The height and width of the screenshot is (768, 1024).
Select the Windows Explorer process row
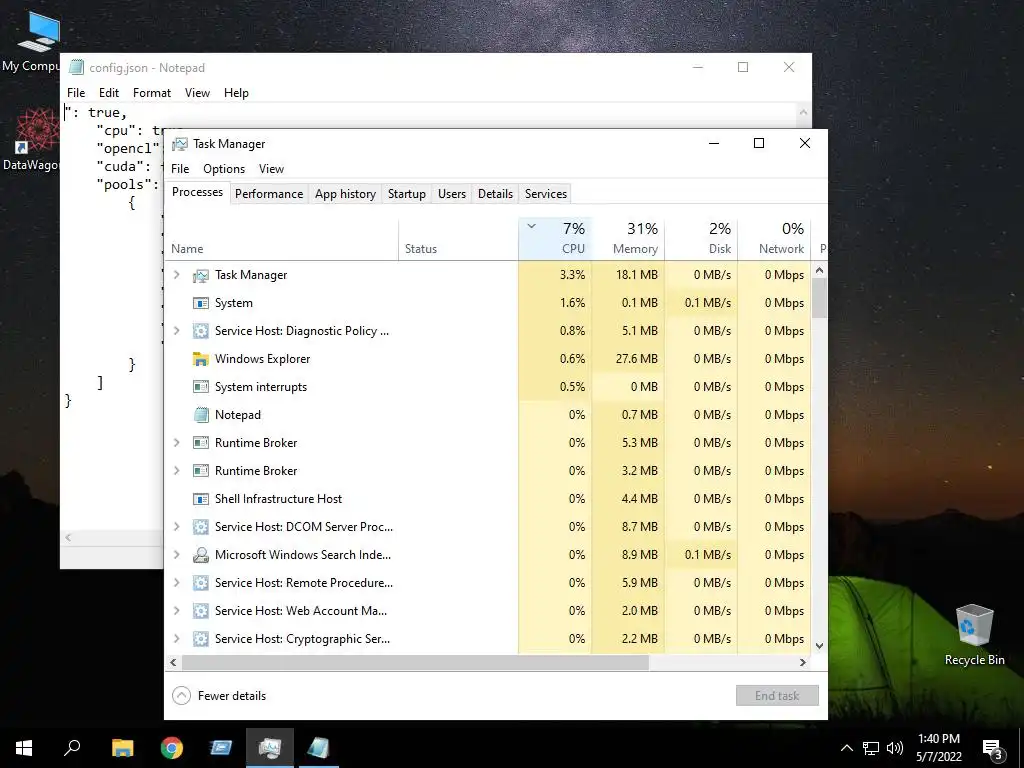point(488,359)
